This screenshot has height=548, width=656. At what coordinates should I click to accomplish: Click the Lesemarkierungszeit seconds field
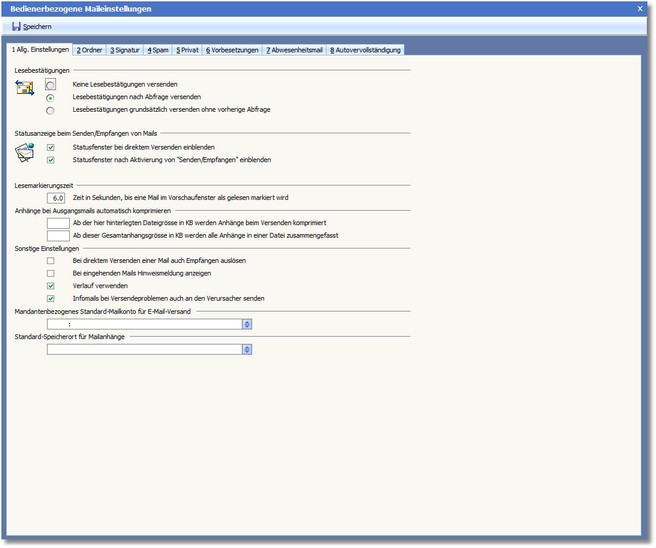57,198
